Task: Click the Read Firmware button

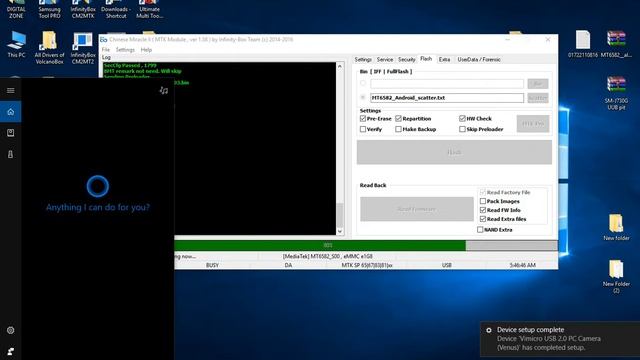Action: (417, 209)
